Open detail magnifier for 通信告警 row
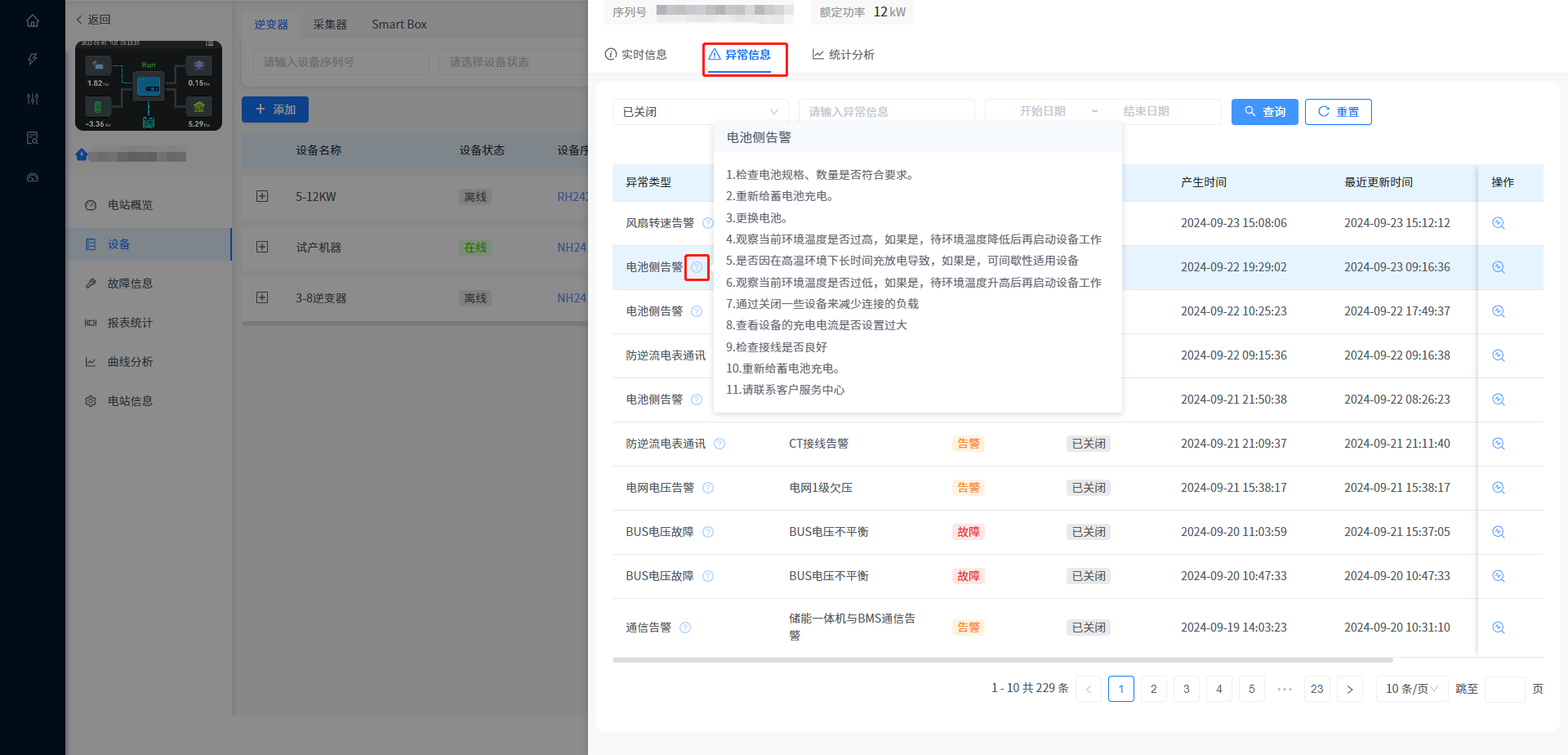Image resolution: width=1568 pixels, height=755 pixels. pos(1498,628)
